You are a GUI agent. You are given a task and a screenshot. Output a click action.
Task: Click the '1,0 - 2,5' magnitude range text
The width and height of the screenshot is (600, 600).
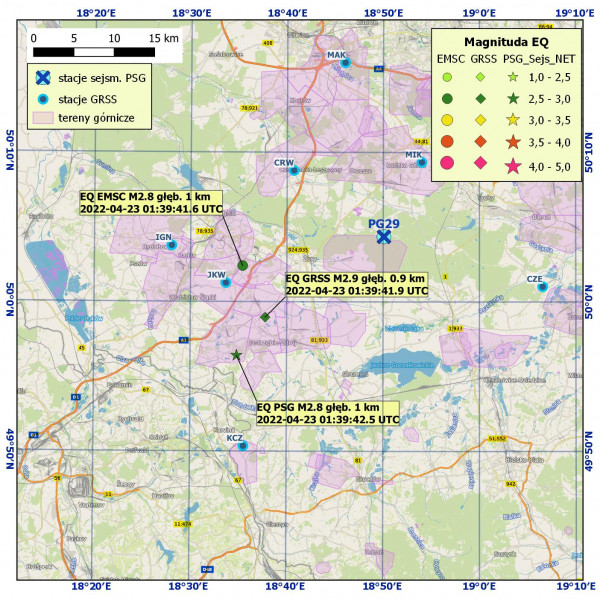(549, 78)
